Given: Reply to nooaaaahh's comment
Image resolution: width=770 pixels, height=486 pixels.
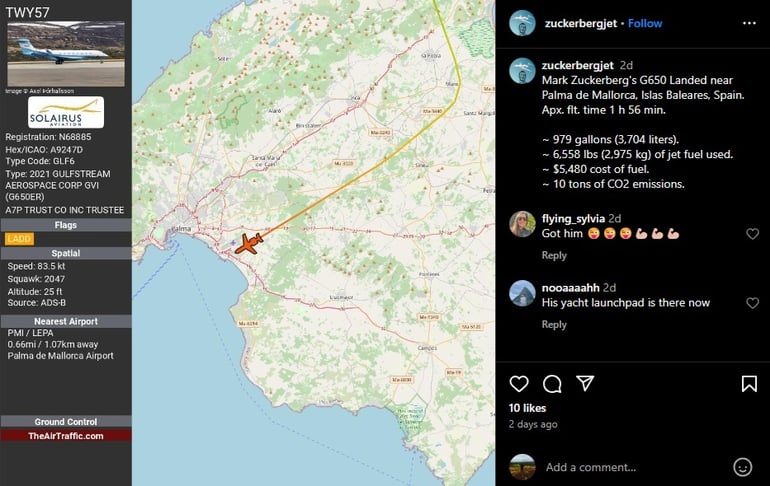Looking at the screenshot, I should [554, 324].
